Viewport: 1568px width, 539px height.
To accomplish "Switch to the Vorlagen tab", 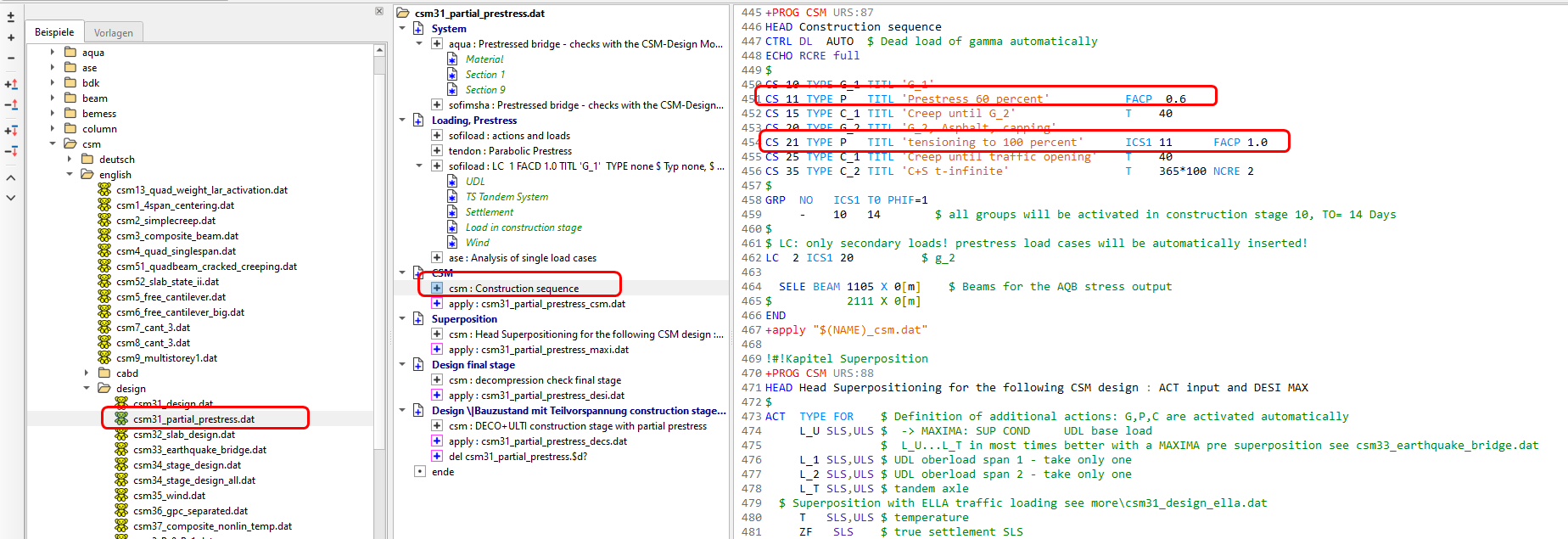I will click(x=114, y=33).
